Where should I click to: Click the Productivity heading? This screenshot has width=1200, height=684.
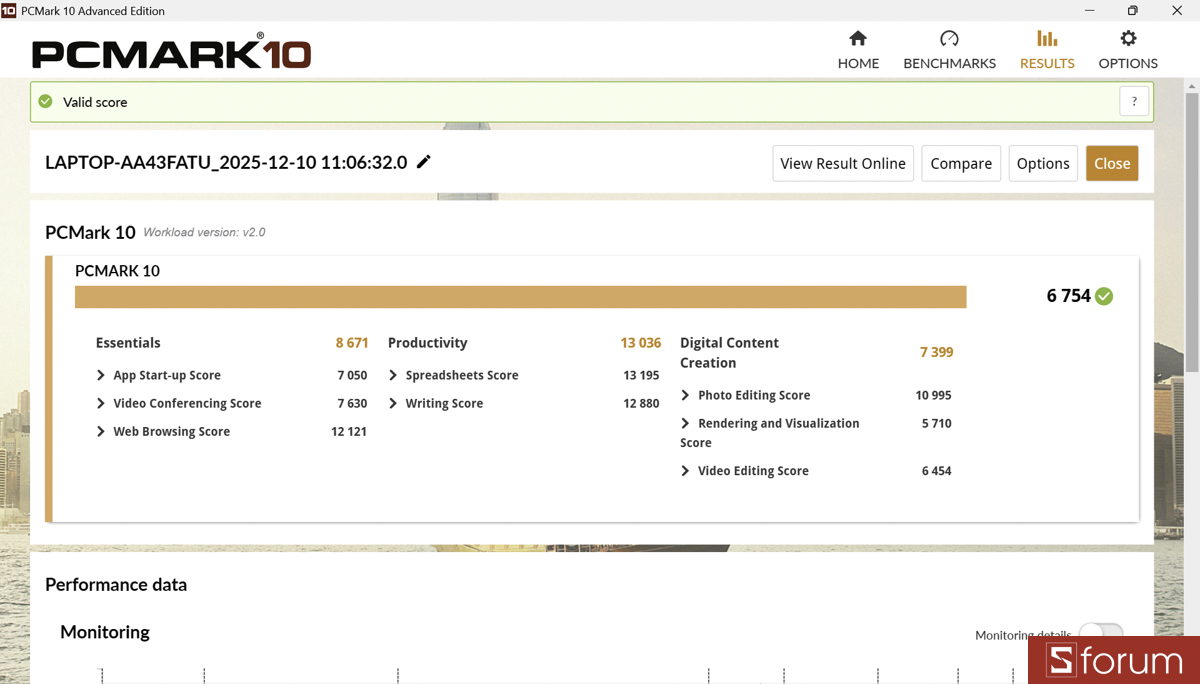click(x=427, y=342)
